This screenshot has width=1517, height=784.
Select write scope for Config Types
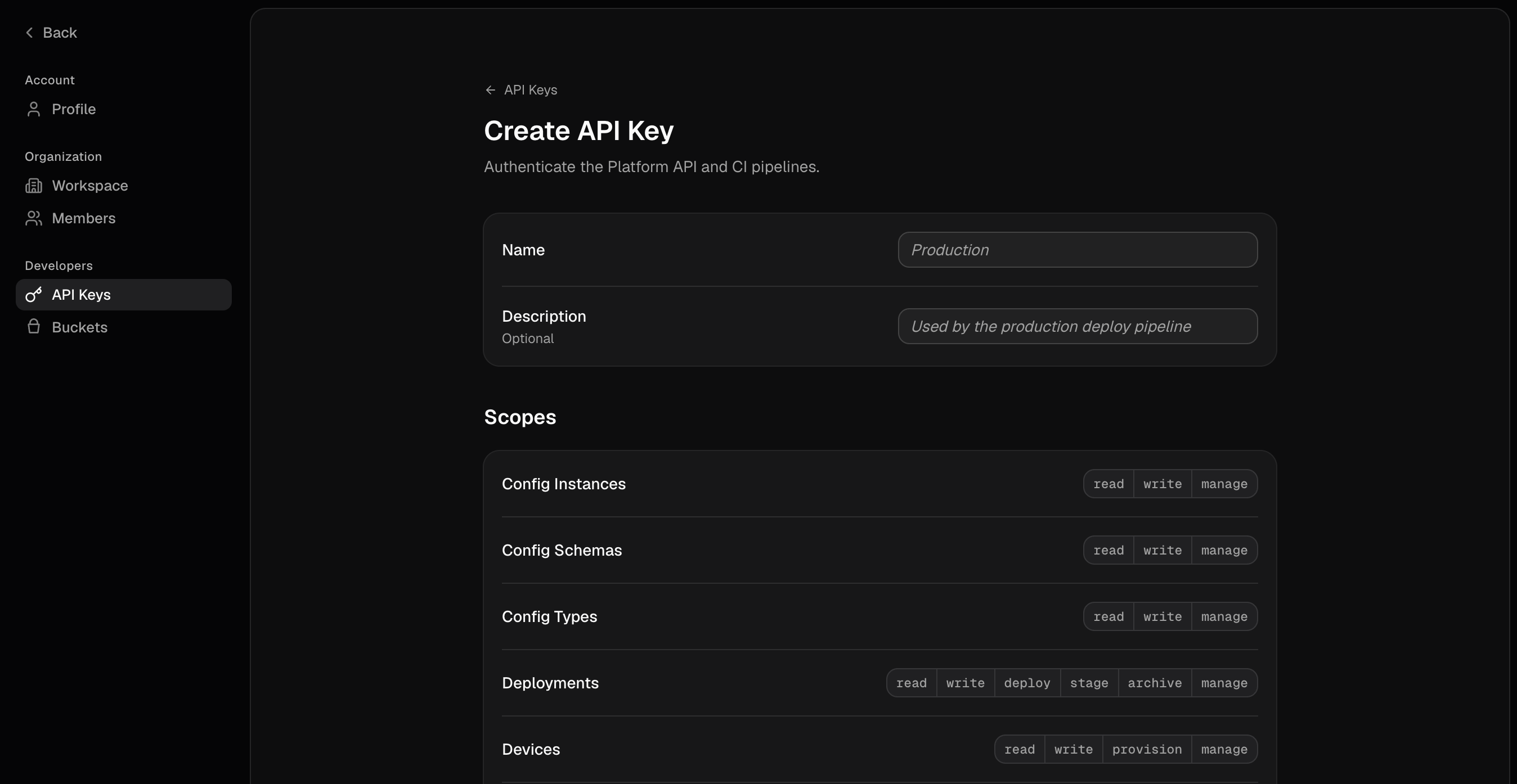coord(1163,617)
